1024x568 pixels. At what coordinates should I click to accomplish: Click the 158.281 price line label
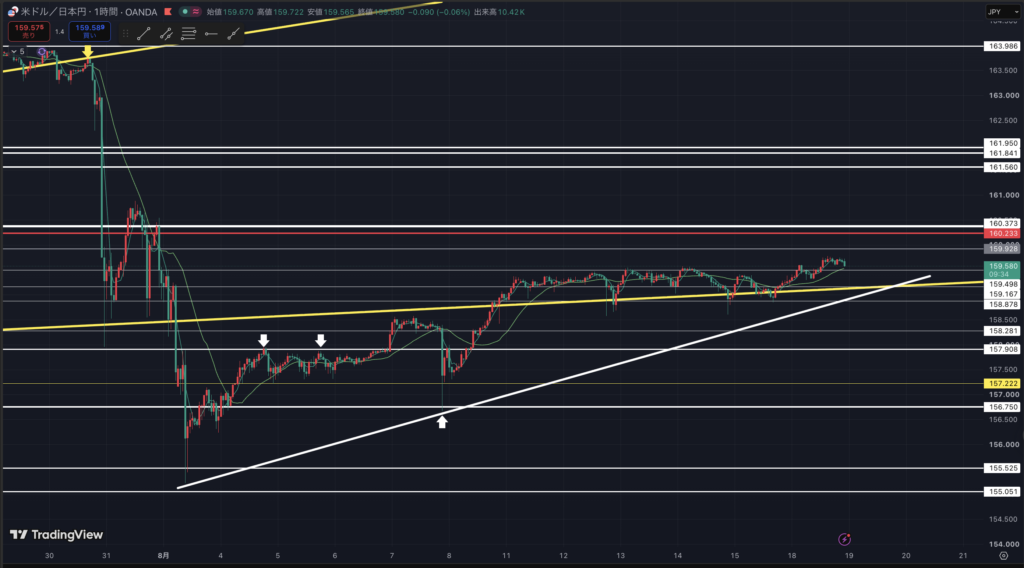pos(1002,331)
